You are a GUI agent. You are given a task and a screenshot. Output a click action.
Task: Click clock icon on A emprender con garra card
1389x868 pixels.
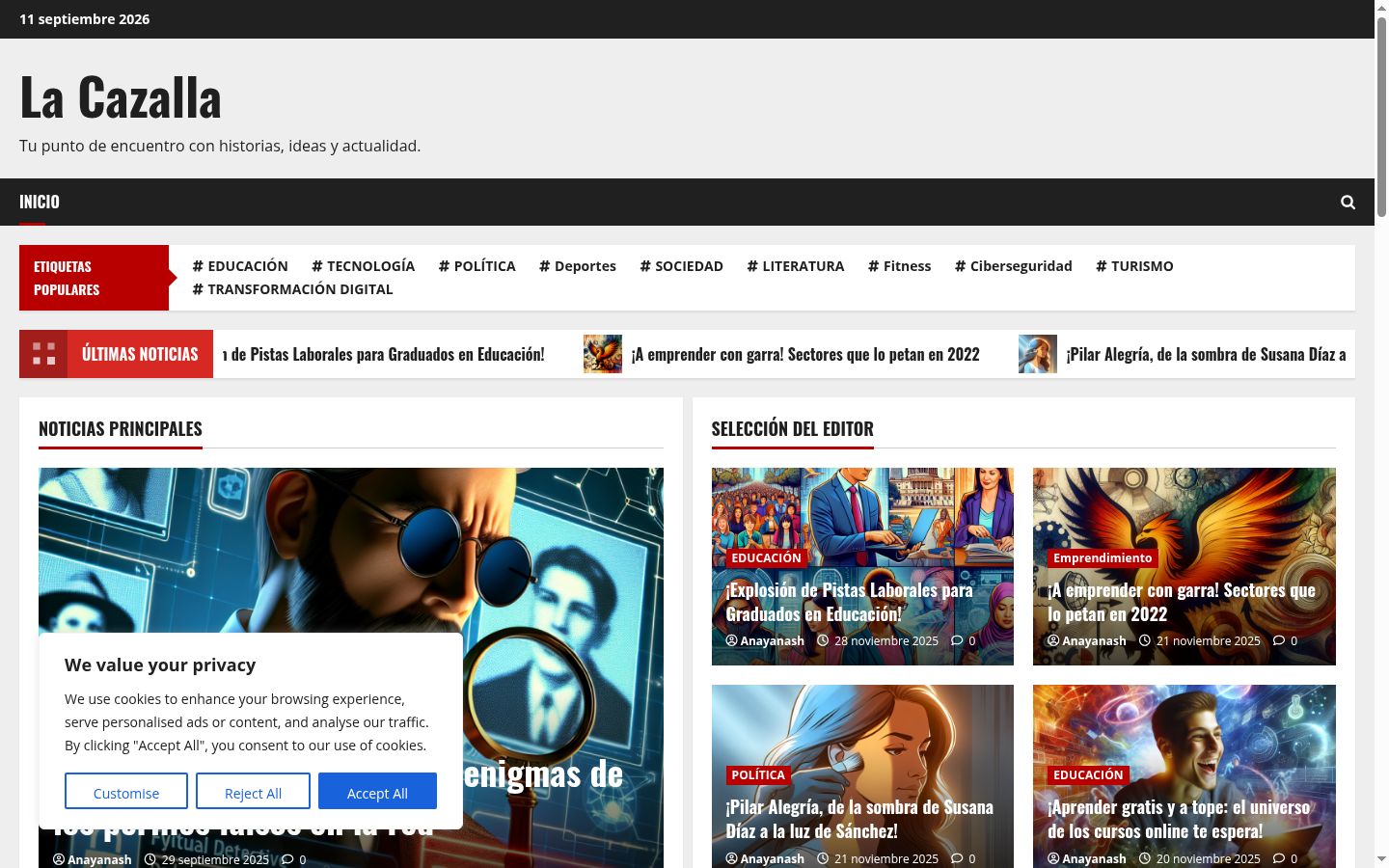pyautogui.click(x=1145, y=640)
